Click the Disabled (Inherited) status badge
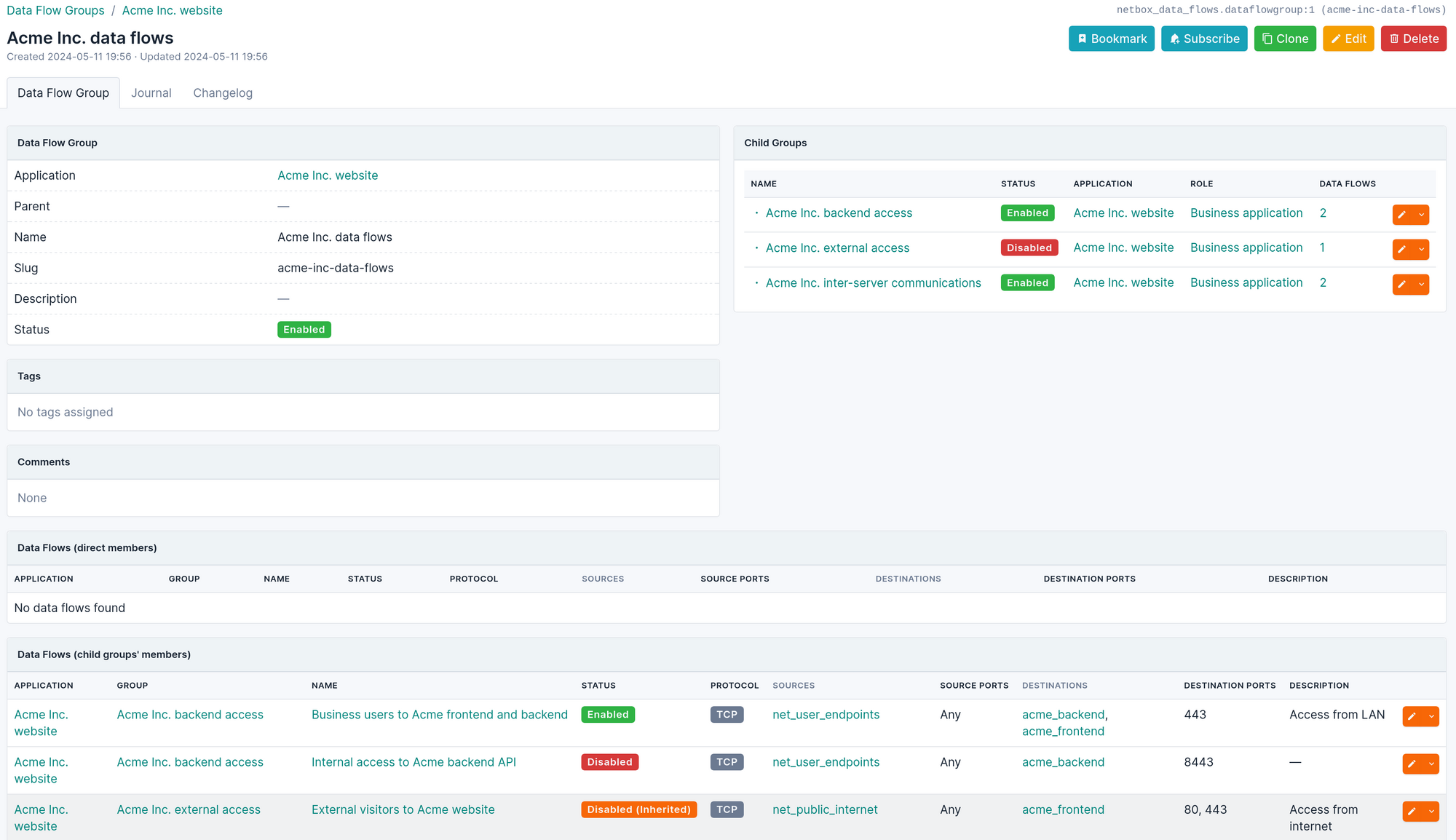 pos(638,809)
